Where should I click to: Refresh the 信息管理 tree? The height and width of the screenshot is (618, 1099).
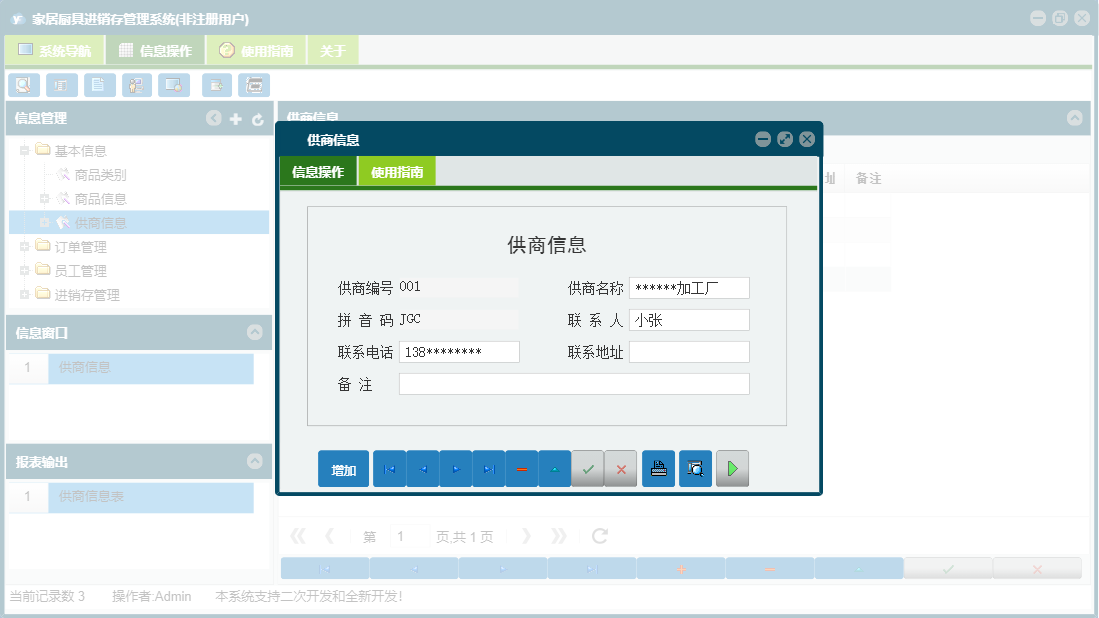click(x=257, y=120)
